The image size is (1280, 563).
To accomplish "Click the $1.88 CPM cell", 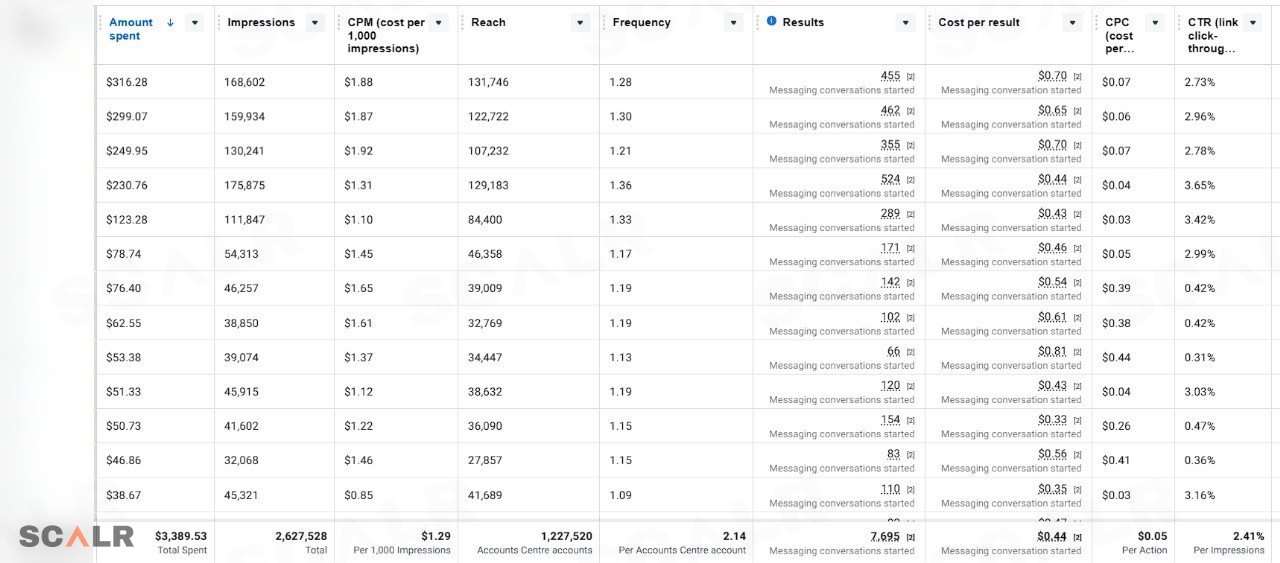I will 358,82.
